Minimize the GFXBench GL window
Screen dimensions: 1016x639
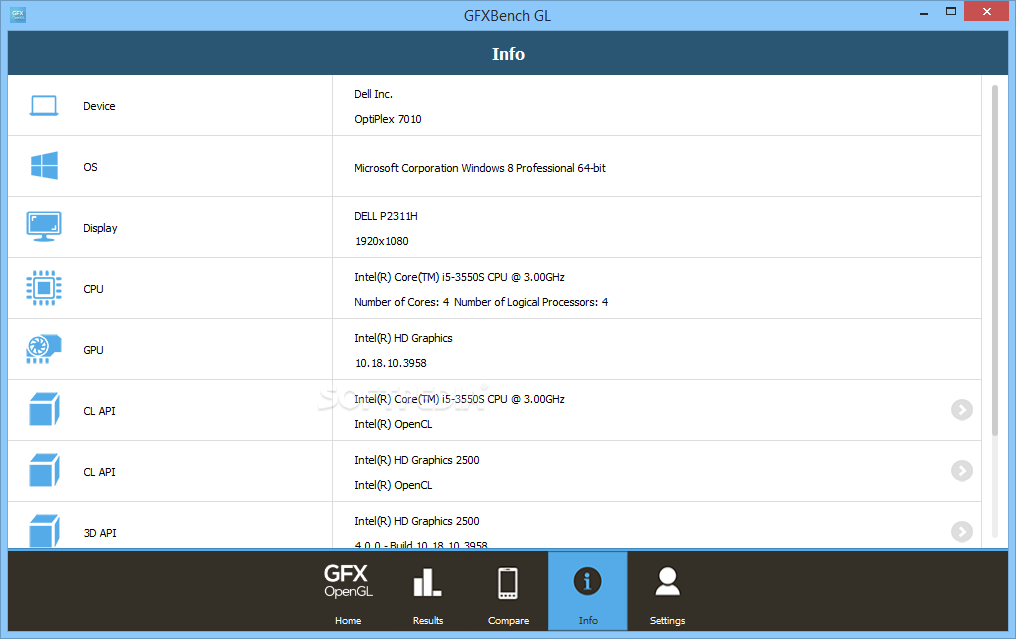(x=924, y=12)
